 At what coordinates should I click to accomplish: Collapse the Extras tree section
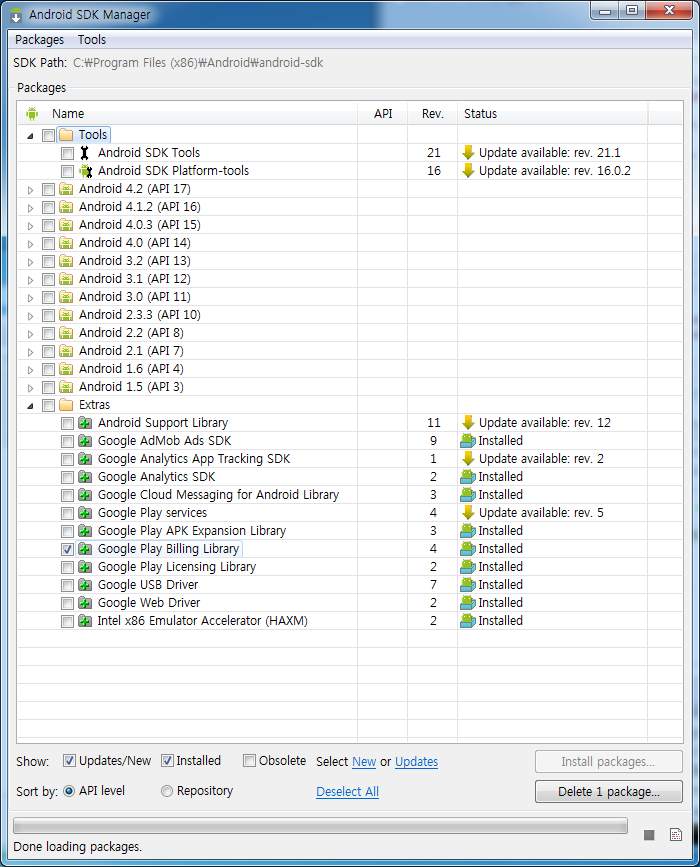[x=30, y=405]
